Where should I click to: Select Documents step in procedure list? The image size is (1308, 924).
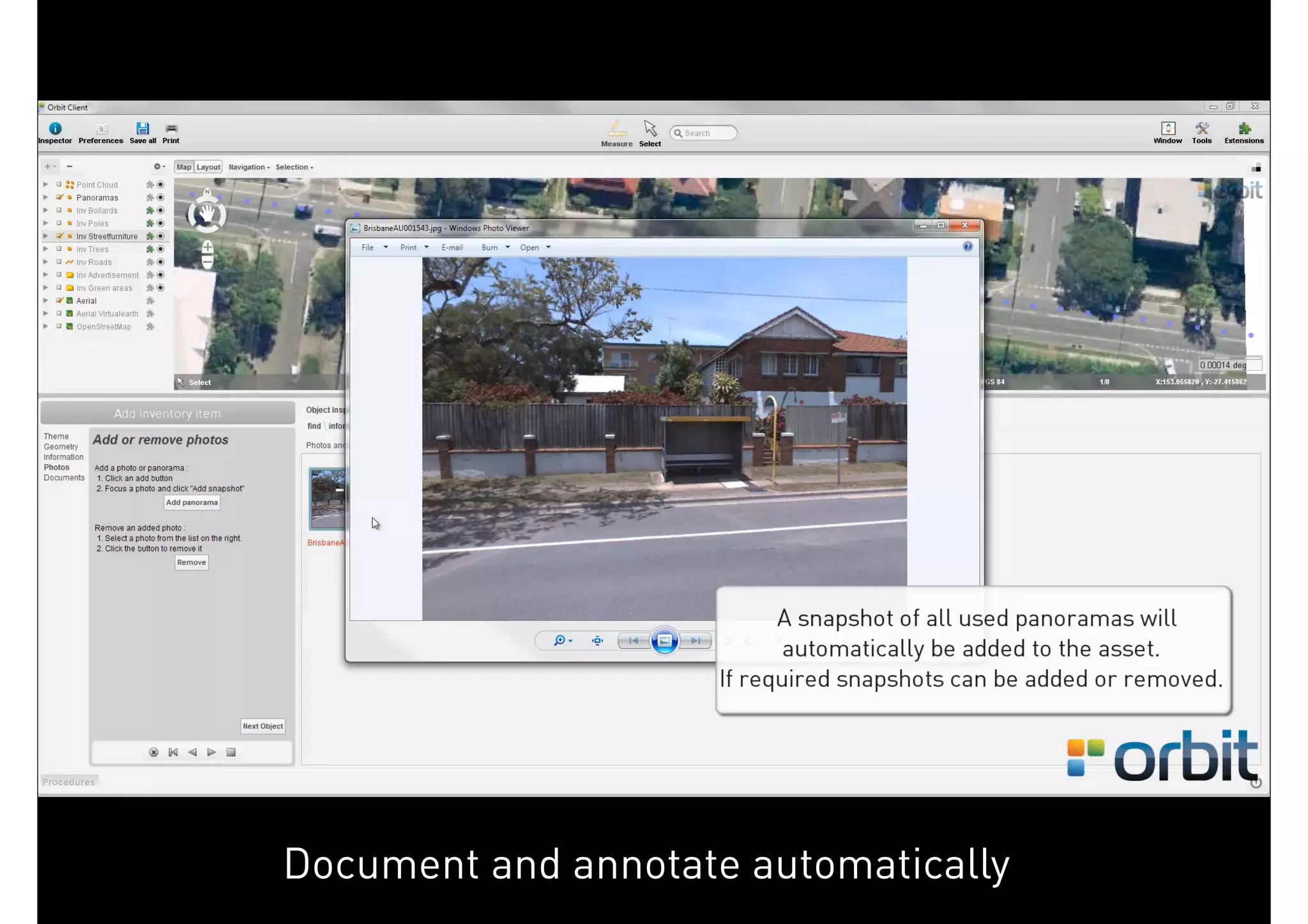[64, 478]
